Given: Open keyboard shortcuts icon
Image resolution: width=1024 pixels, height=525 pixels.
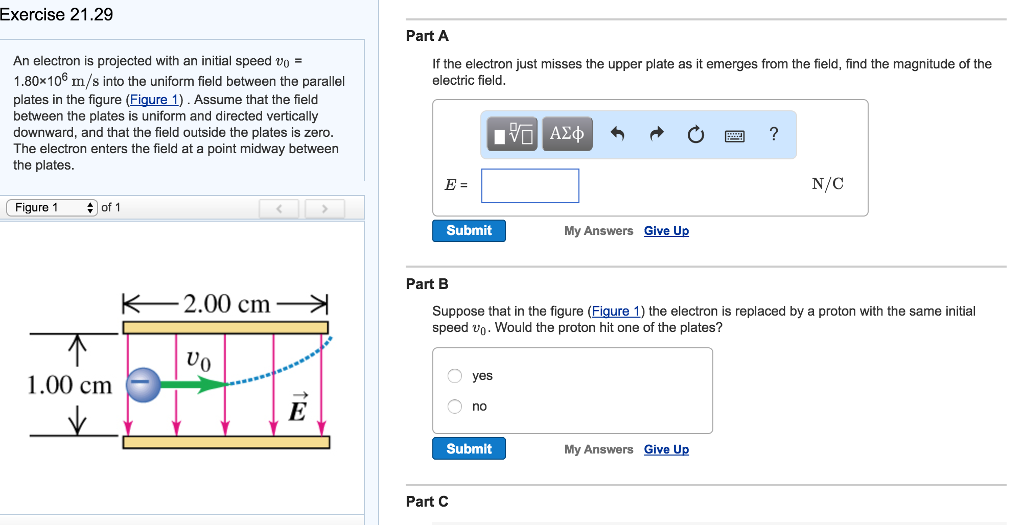Looking at the screenshot, I should (x=735, y=135).
